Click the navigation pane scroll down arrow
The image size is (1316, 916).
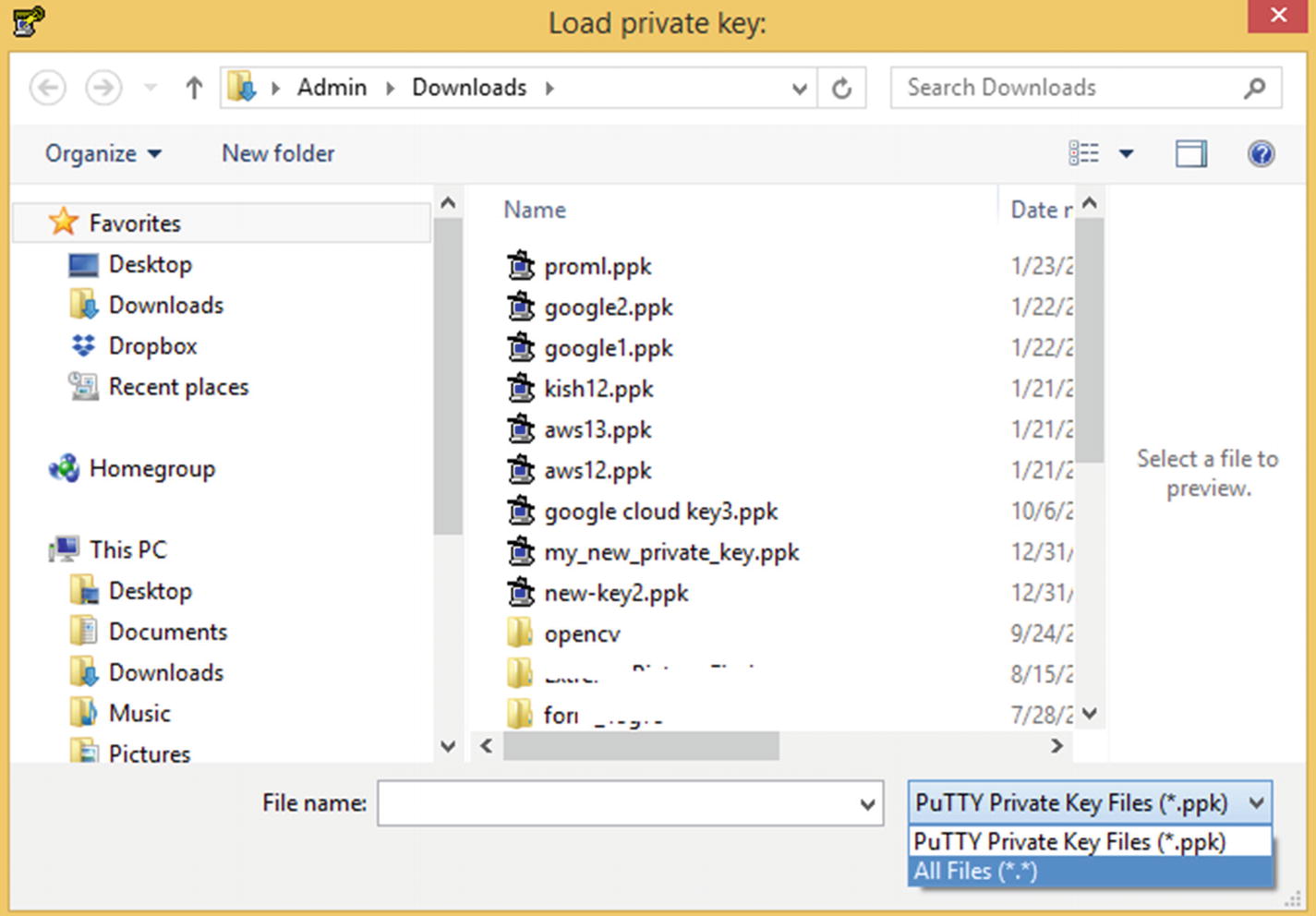(x=448, y=746)
